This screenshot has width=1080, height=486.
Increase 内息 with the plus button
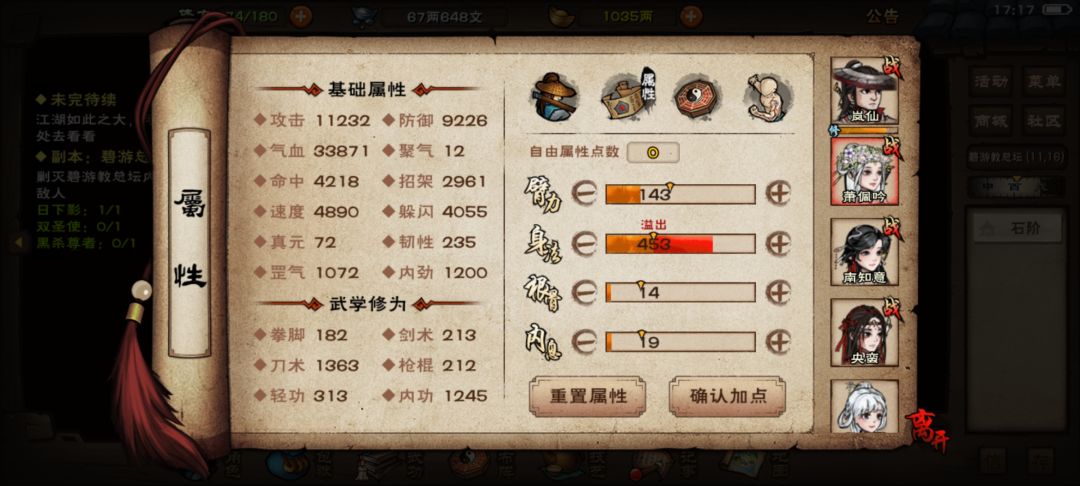pos(778,341)
